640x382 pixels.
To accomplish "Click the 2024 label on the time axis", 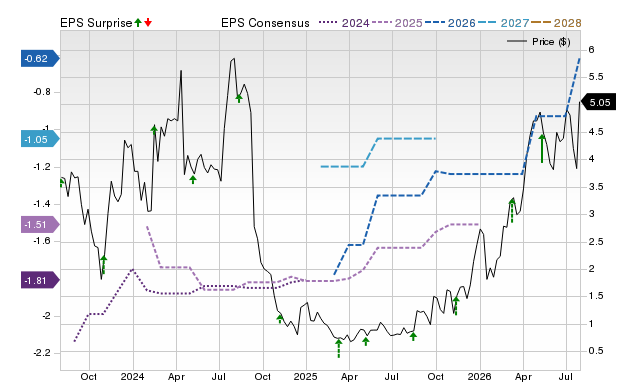I will pos(132,376).
